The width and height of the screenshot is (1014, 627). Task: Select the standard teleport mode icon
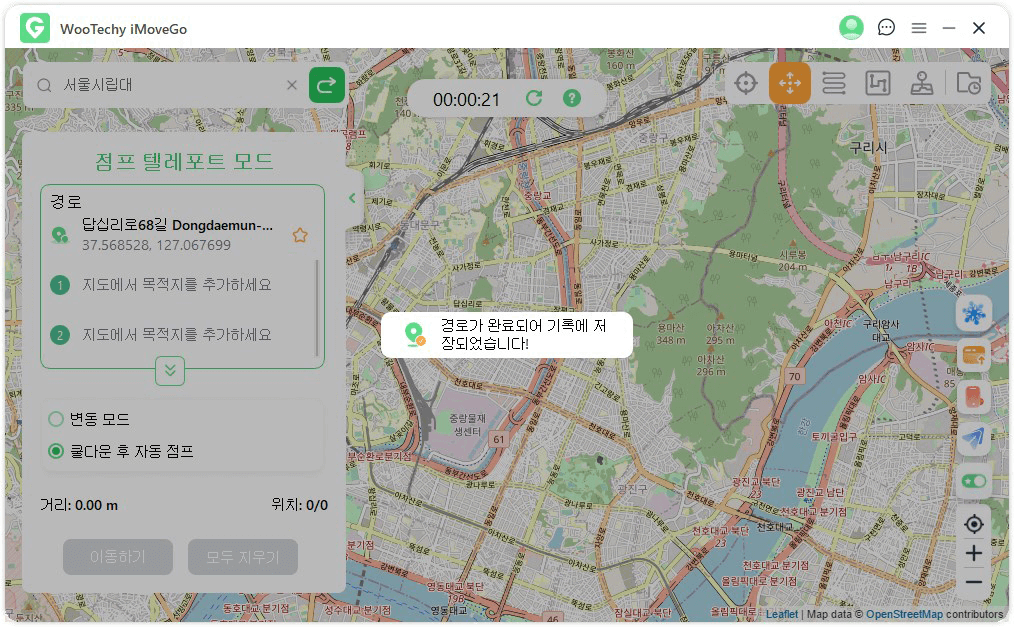[746, 83]
